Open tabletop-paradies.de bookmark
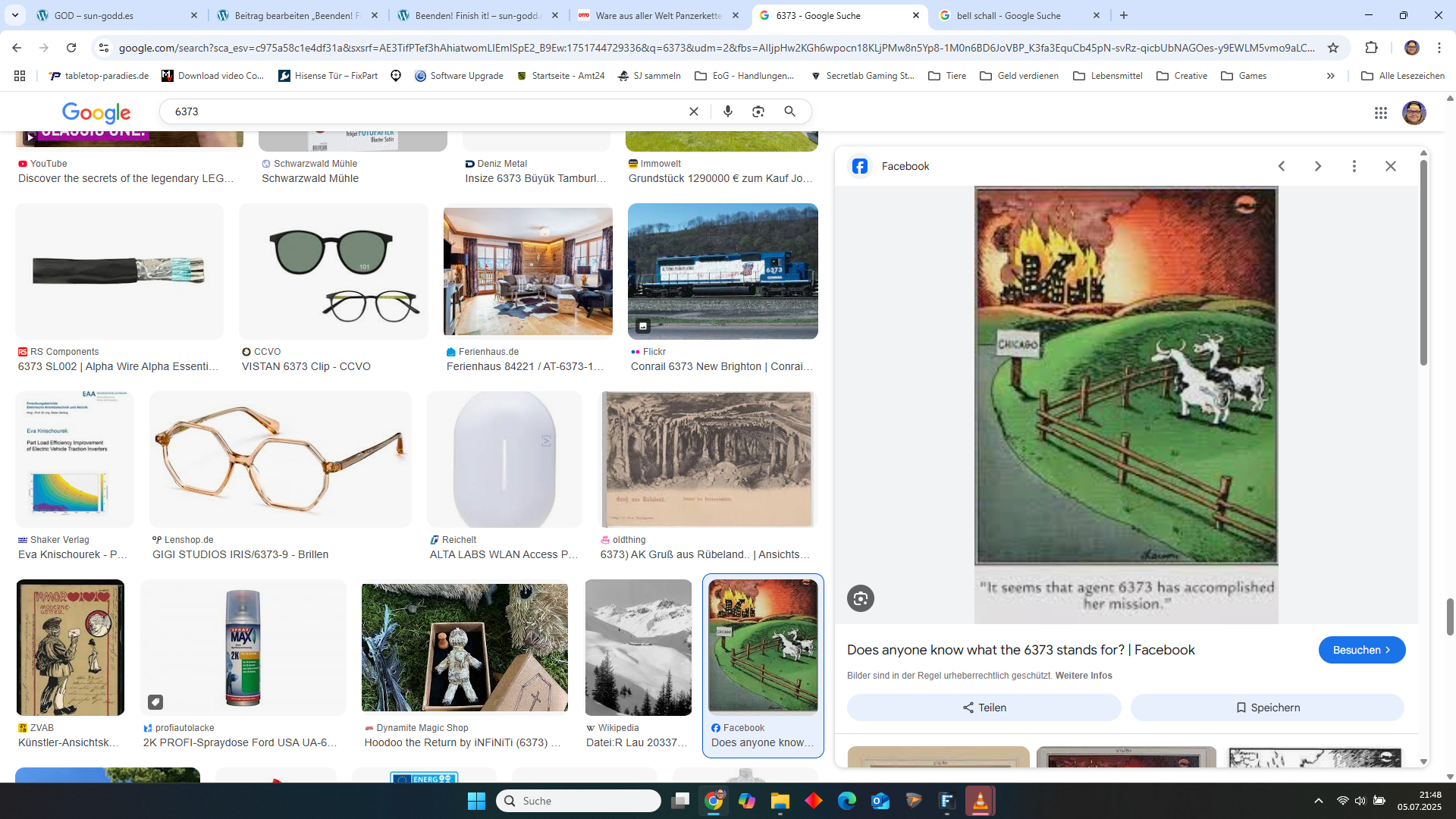This screenshot has width=1456, height=819. (x=99, y=76)
